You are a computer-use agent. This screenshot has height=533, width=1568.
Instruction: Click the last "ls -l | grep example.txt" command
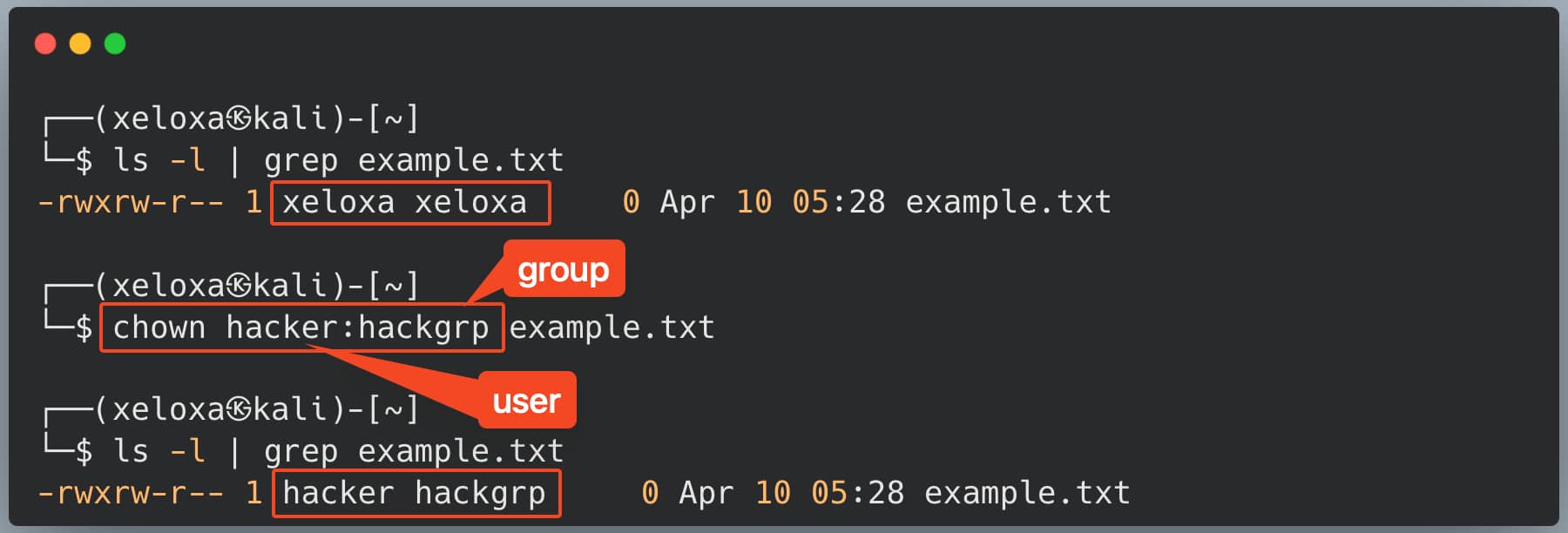pyautogui.click(x=339, y=452)
